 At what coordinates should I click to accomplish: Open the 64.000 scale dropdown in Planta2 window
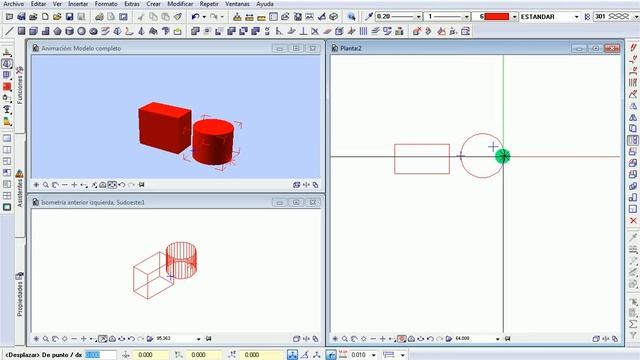pos(498,339)
